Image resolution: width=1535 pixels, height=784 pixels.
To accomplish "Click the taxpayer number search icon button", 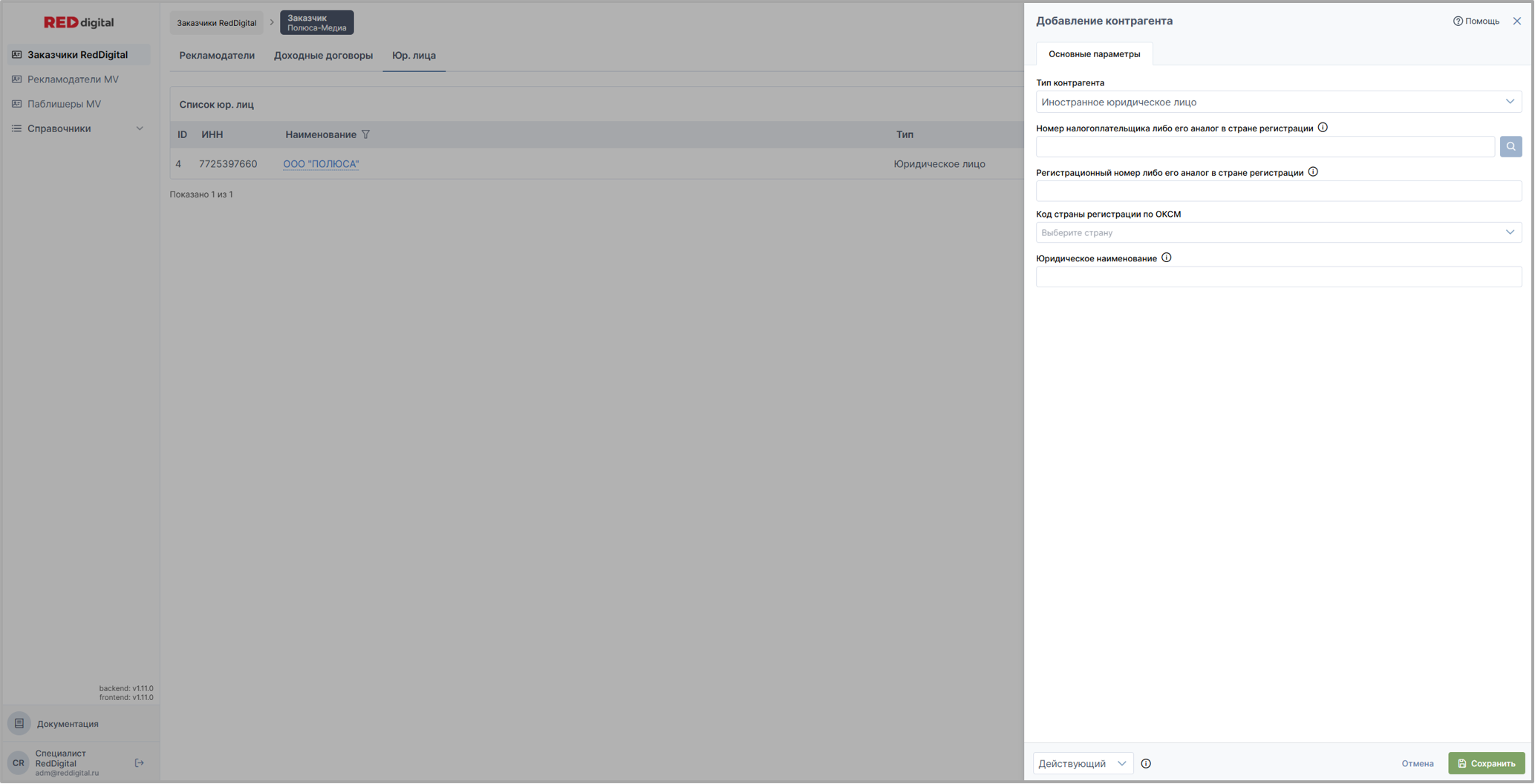I will 1510,146.
